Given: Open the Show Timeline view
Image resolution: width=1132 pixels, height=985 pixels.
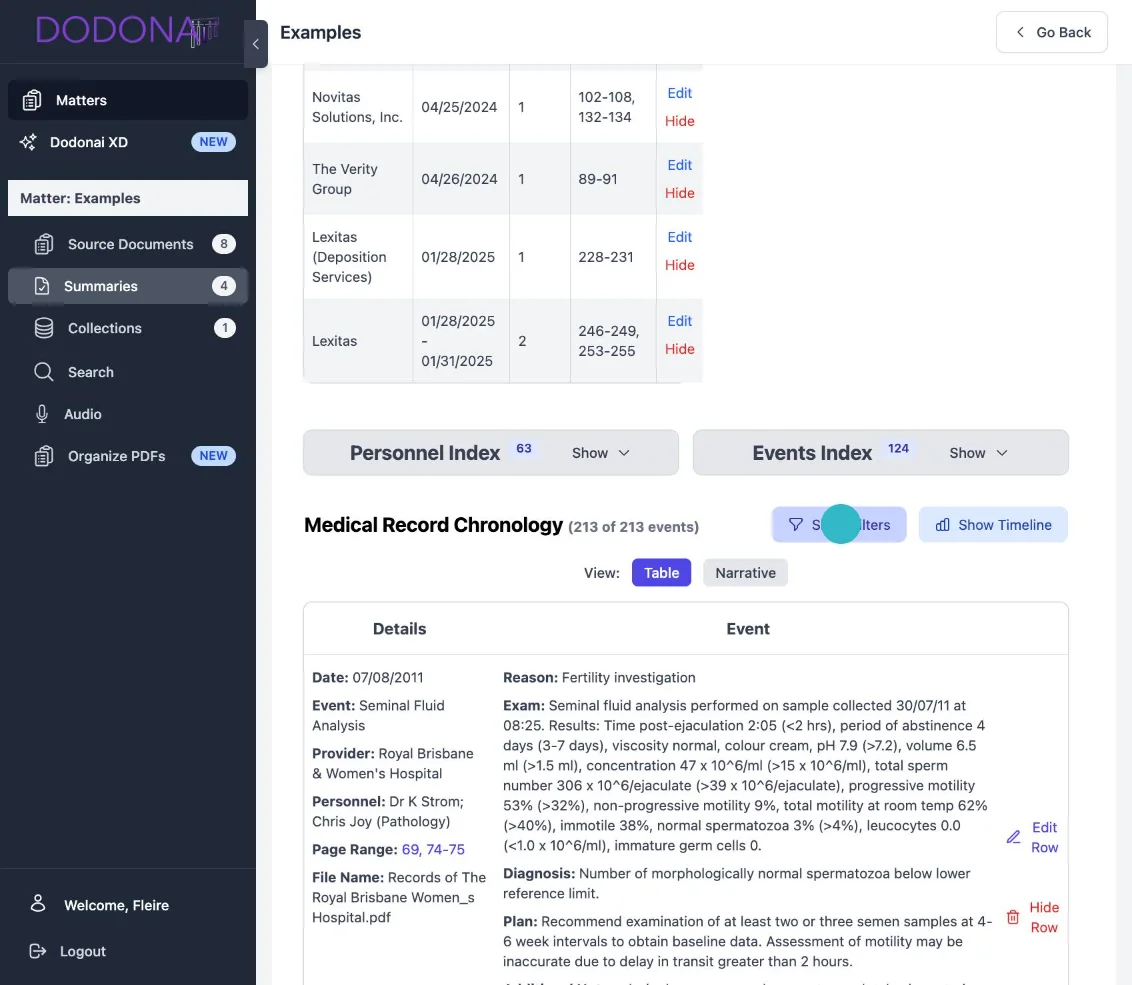Looking at the screenshot, I should click(x=993, y=525).
